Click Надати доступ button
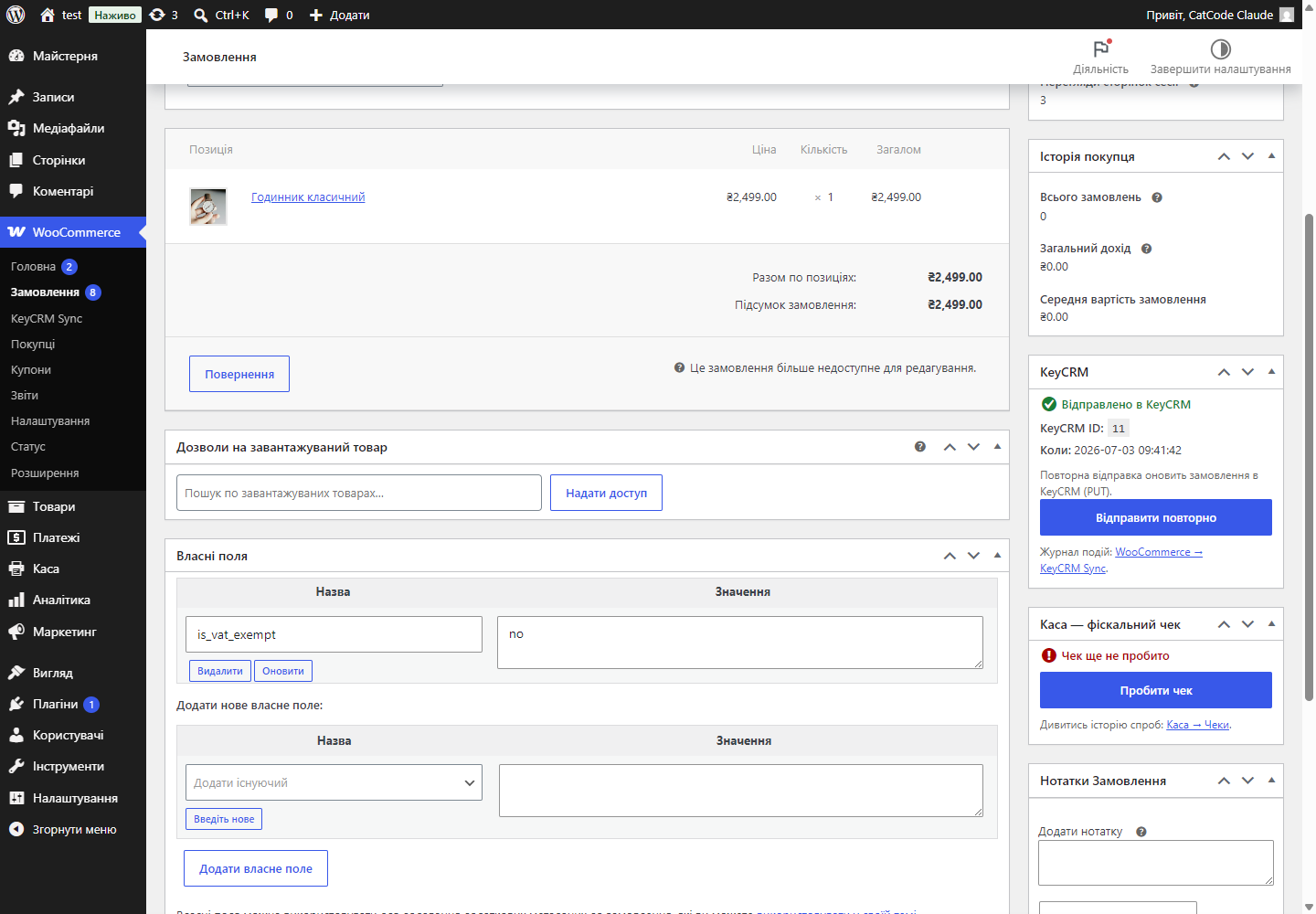1316x914 pixels. (x=606, y=493)
